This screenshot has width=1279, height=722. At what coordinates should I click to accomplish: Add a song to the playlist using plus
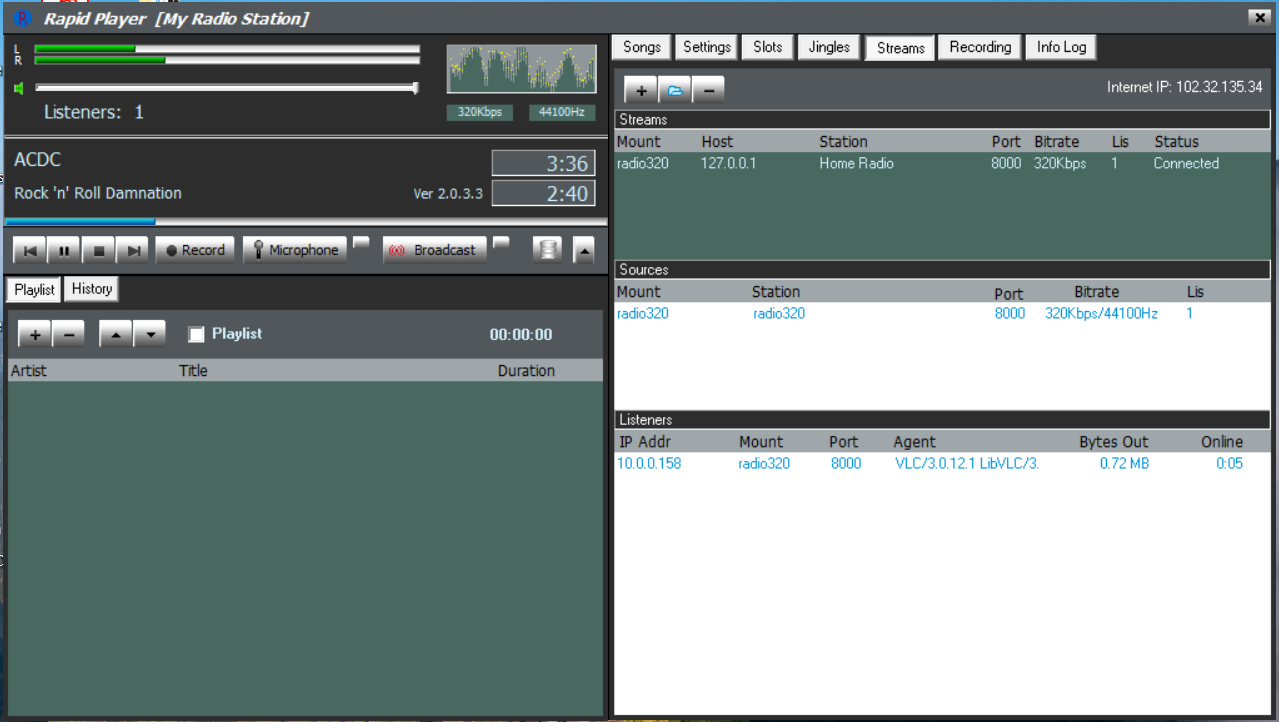coord(34,335)
